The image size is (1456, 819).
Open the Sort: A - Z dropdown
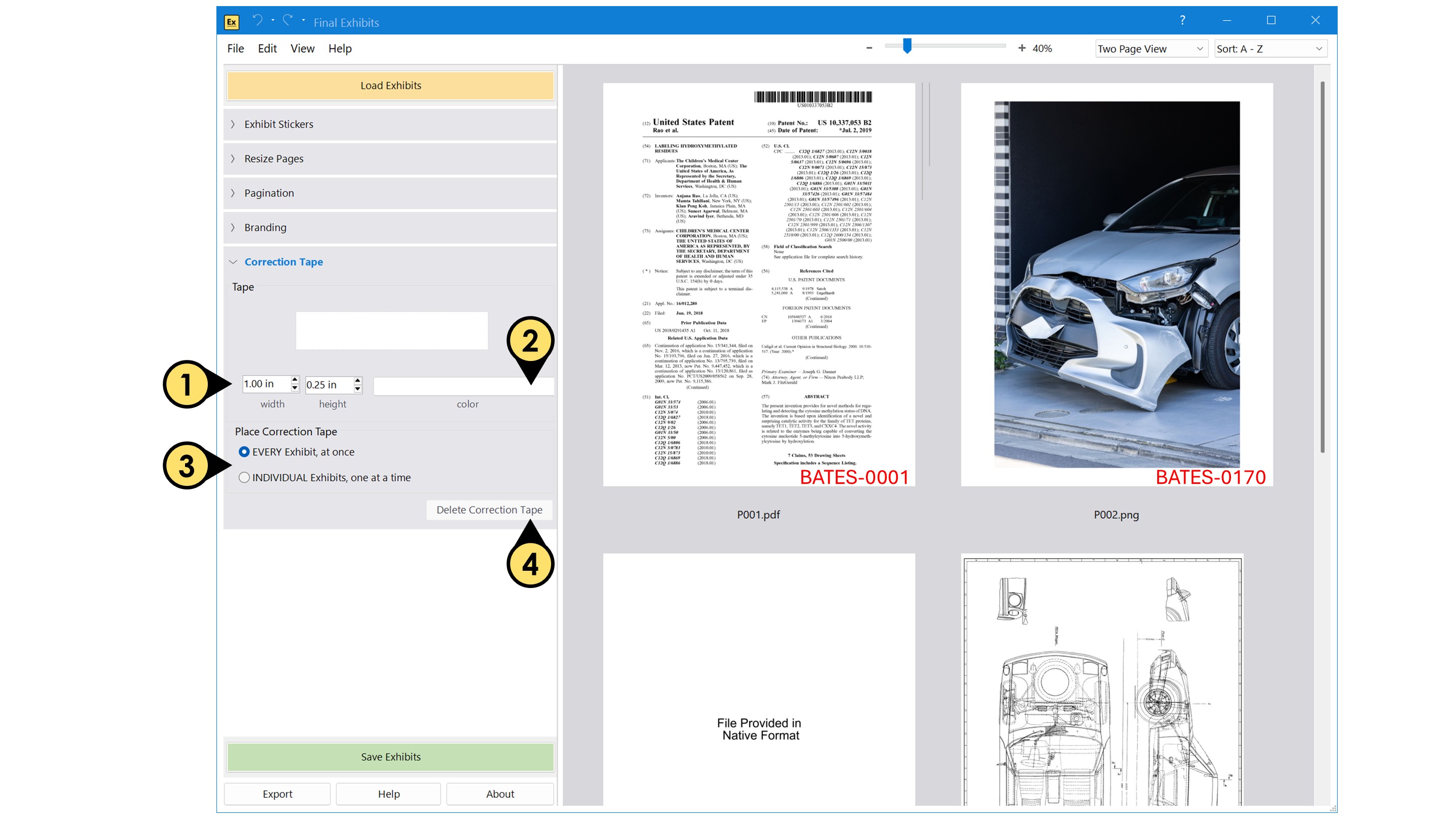(x=1269, y=49)
